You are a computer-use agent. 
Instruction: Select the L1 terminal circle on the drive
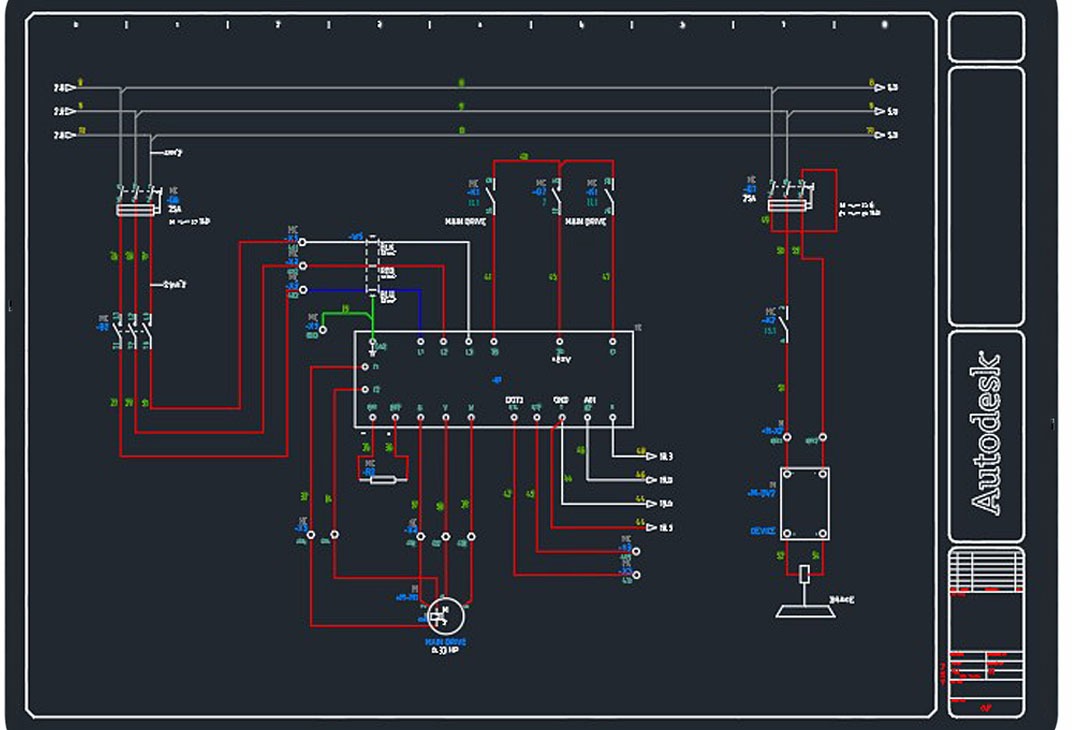pos(420,341)
